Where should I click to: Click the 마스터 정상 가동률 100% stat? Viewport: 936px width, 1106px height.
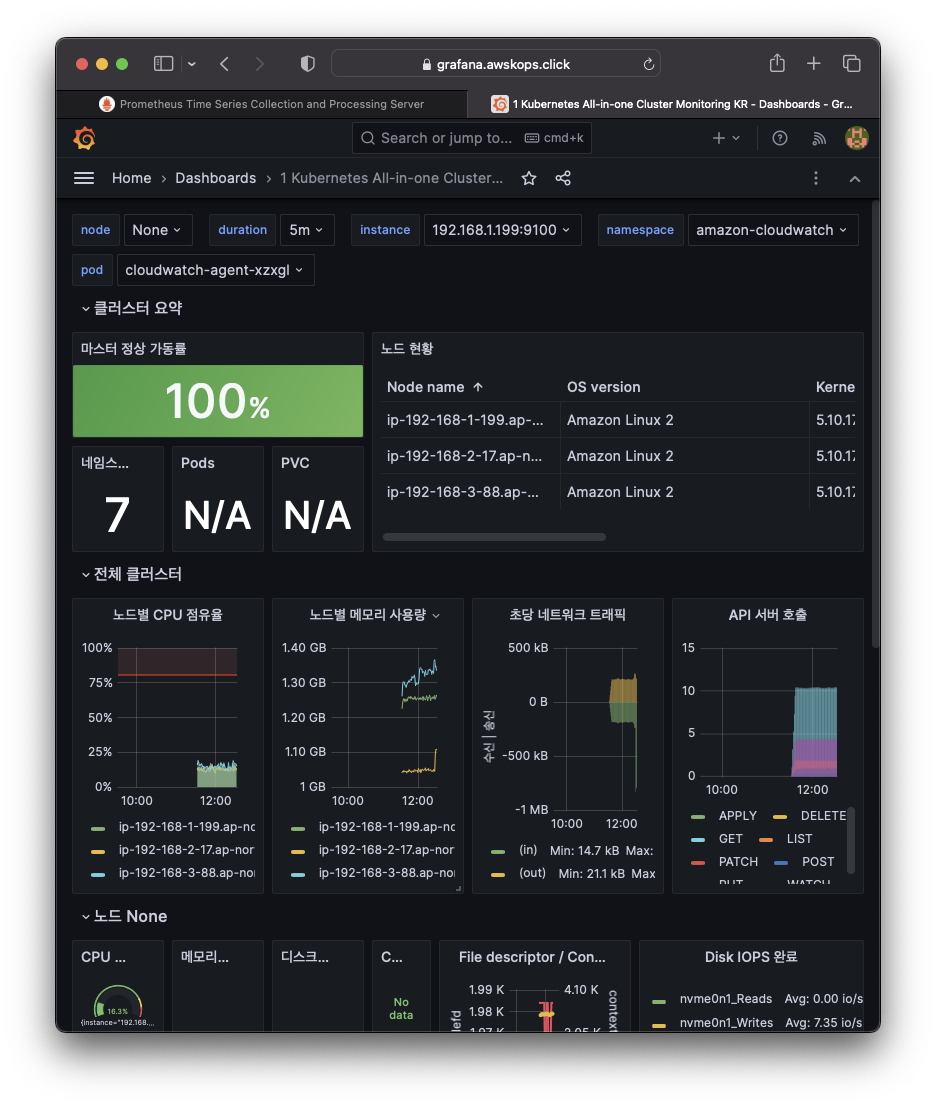point(218,401)
